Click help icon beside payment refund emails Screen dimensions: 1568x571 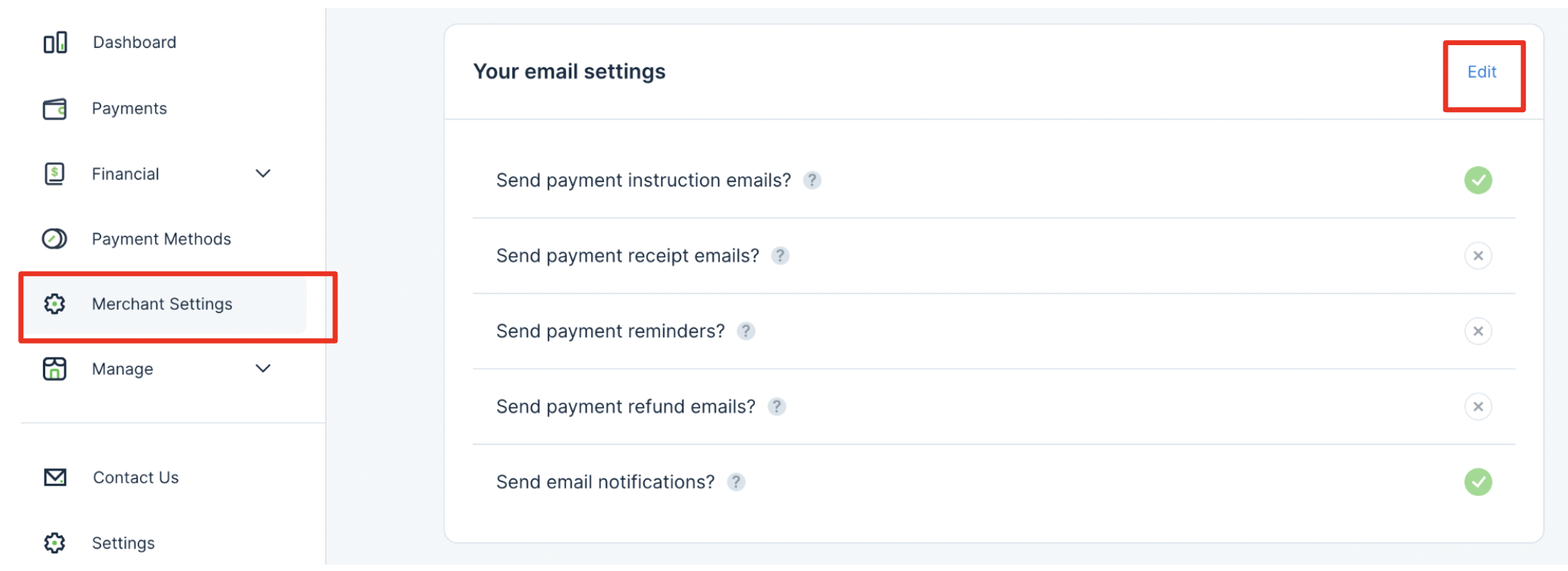click(x=777, y=407)
